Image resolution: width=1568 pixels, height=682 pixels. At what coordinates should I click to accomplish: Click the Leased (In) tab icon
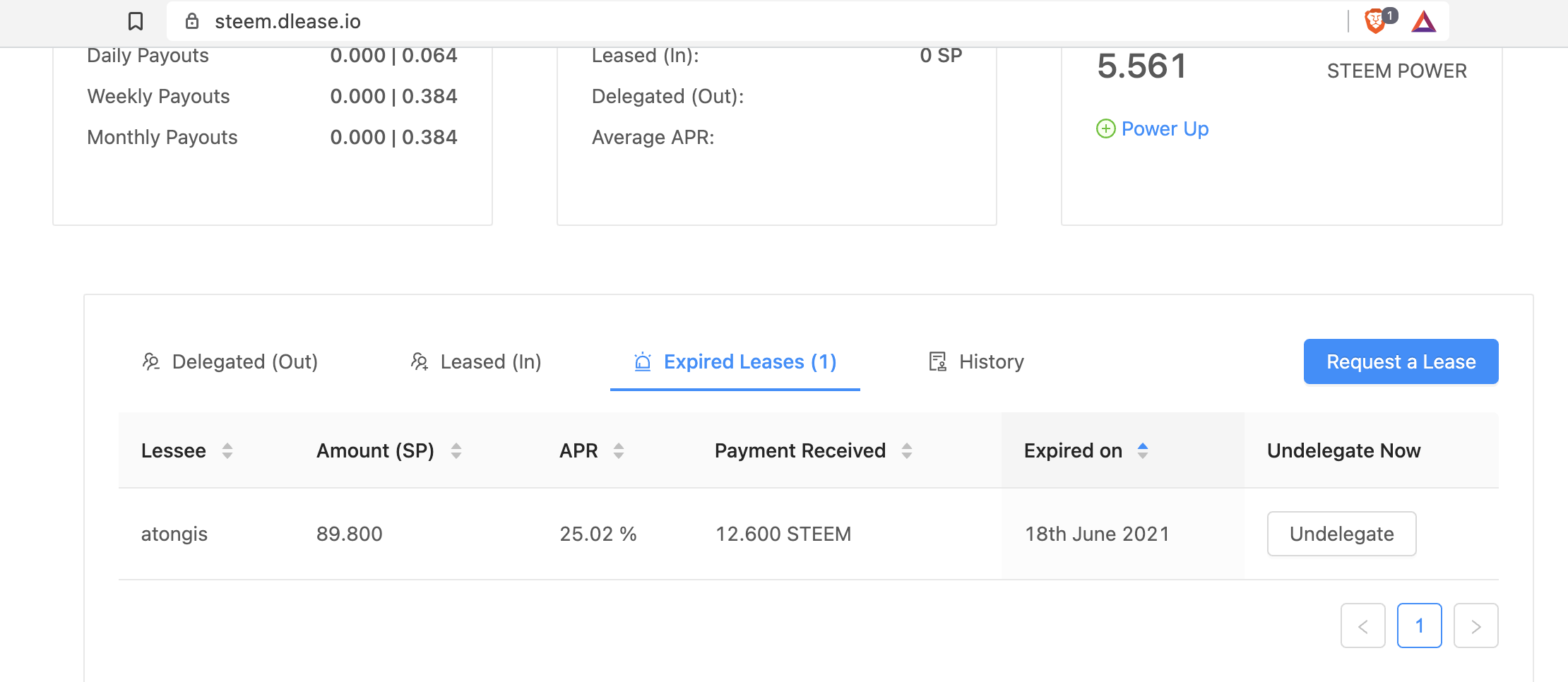coord(420,361)
